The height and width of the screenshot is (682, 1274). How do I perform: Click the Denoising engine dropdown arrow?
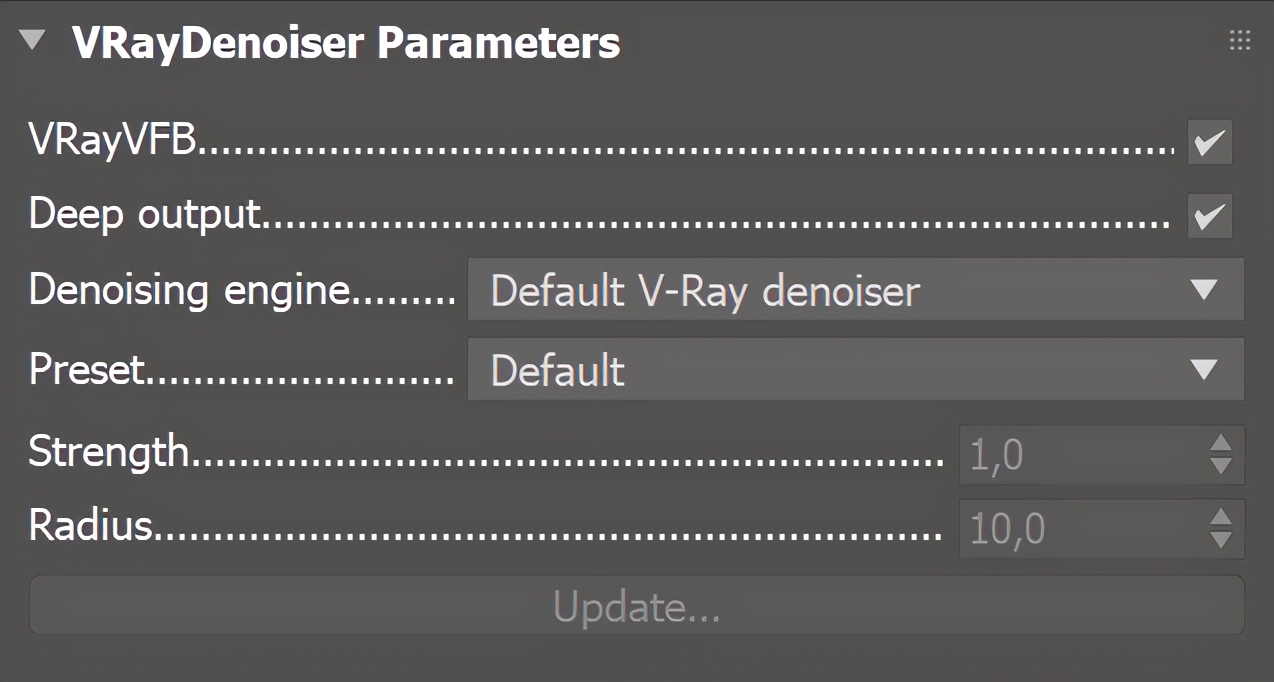tap(1205, 291)
